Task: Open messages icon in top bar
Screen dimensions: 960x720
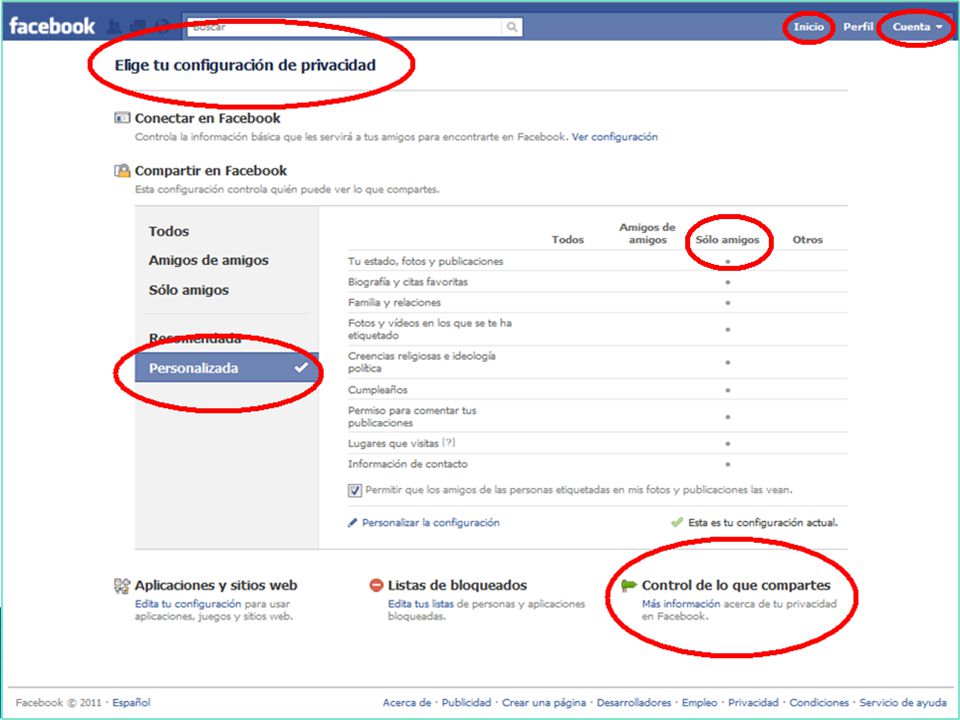Action: (138, 26)
